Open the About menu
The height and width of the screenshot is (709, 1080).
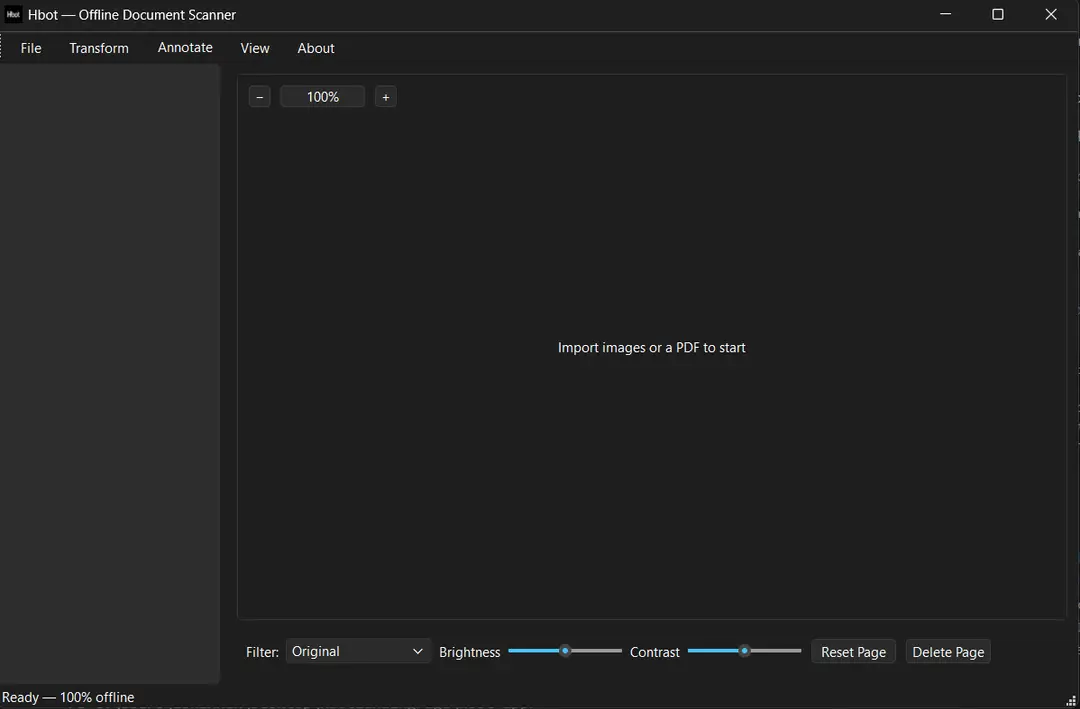315,48
